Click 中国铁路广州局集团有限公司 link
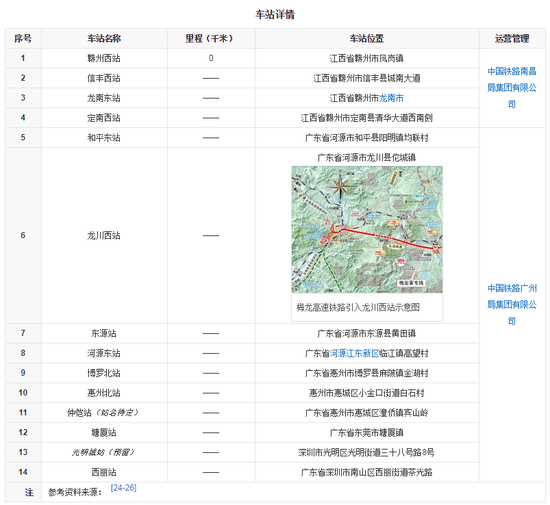550x505 pixels. click(x=512, y=304)
